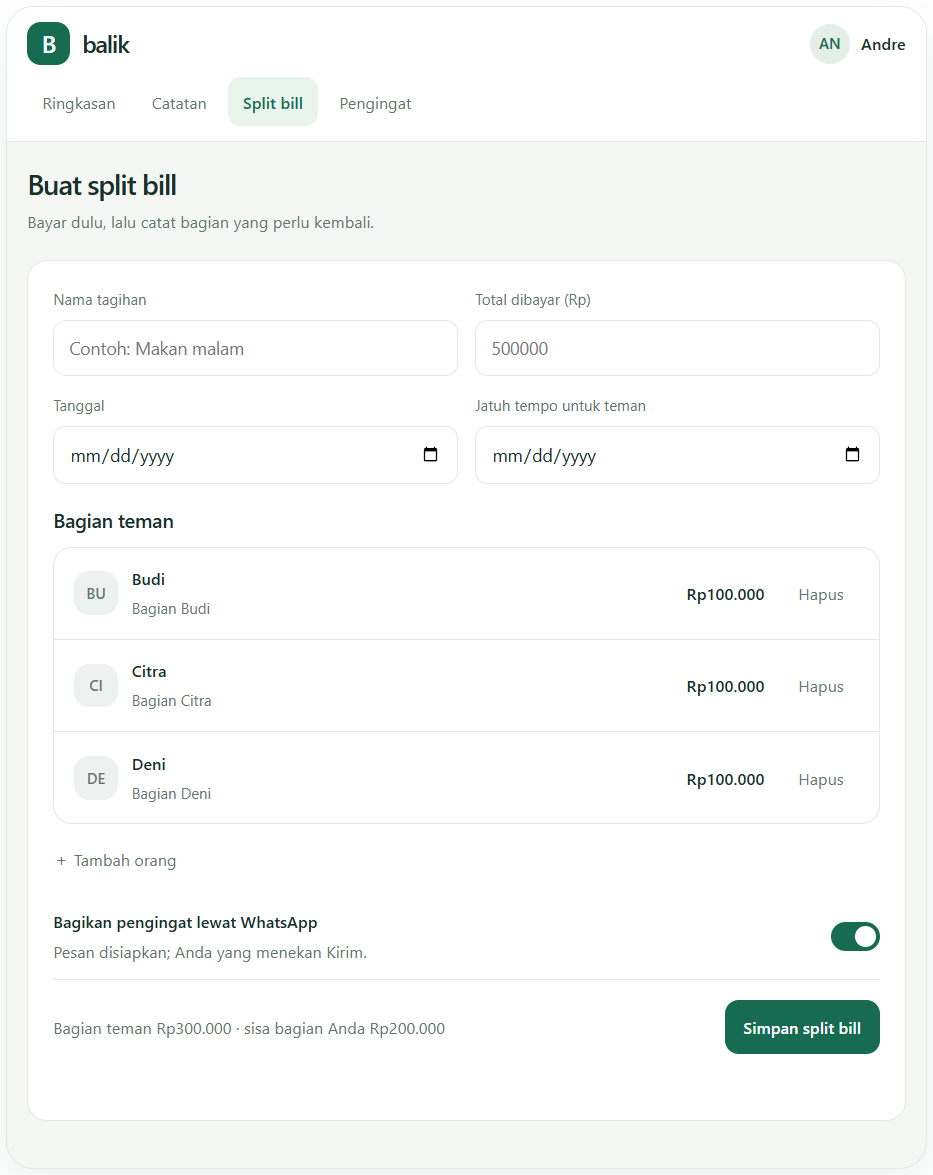This screenshot has height=1175, width=933.
Task: Click the Bagikan pengingat lewat WhatsApp label
Action: pos(186,923)
